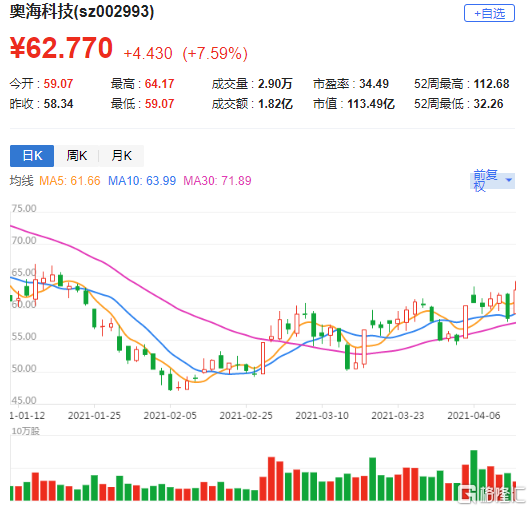The height and width of the screenshot is (511, 532).
Task: Click the 2021-03-23 date axis marker
Action: click(x=398, y=415)
